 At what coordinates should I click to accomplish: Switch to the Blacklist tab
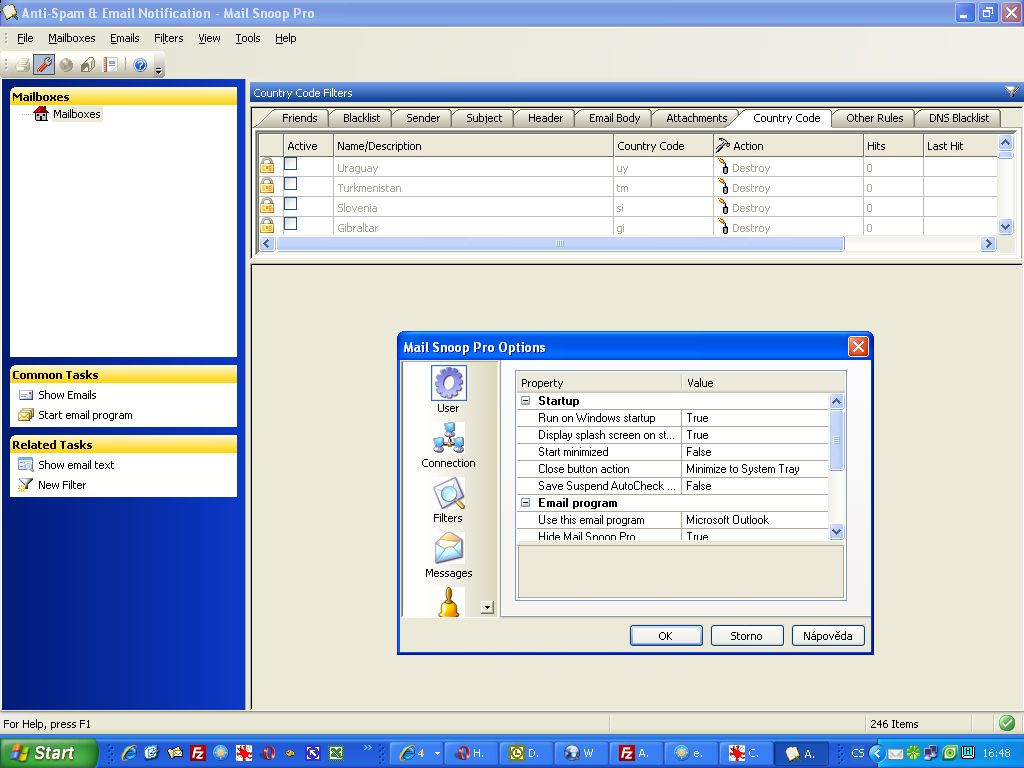[x=361, y=118]
